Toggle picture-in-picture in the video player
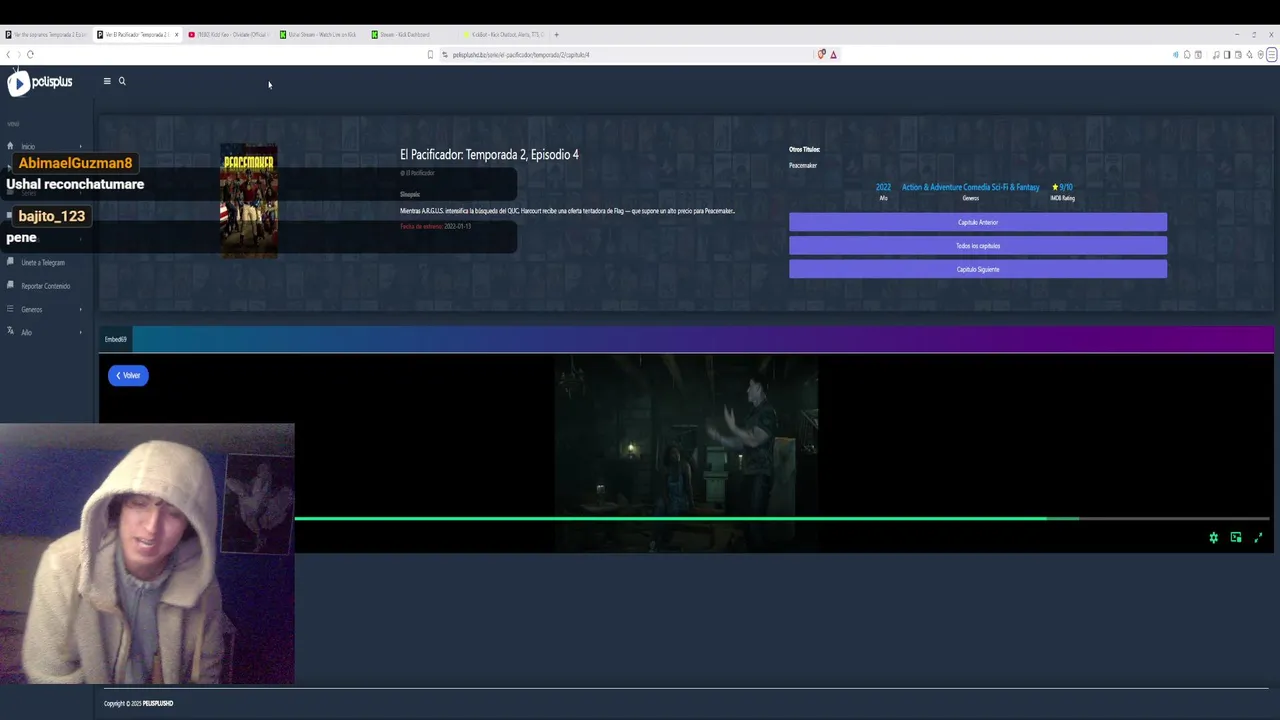Viewport: 1280px width, 720px height. [x=1236, y=538]
